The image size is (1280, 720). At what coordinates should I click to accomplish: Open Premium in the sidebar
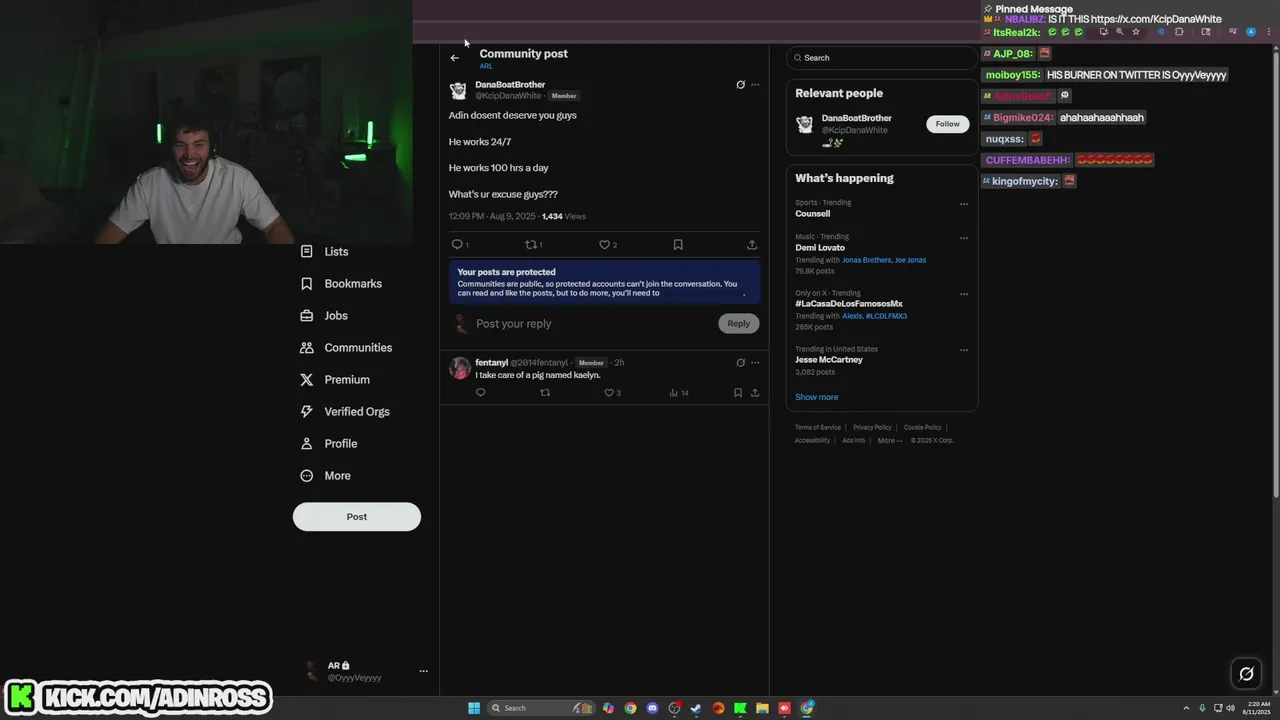334,380
